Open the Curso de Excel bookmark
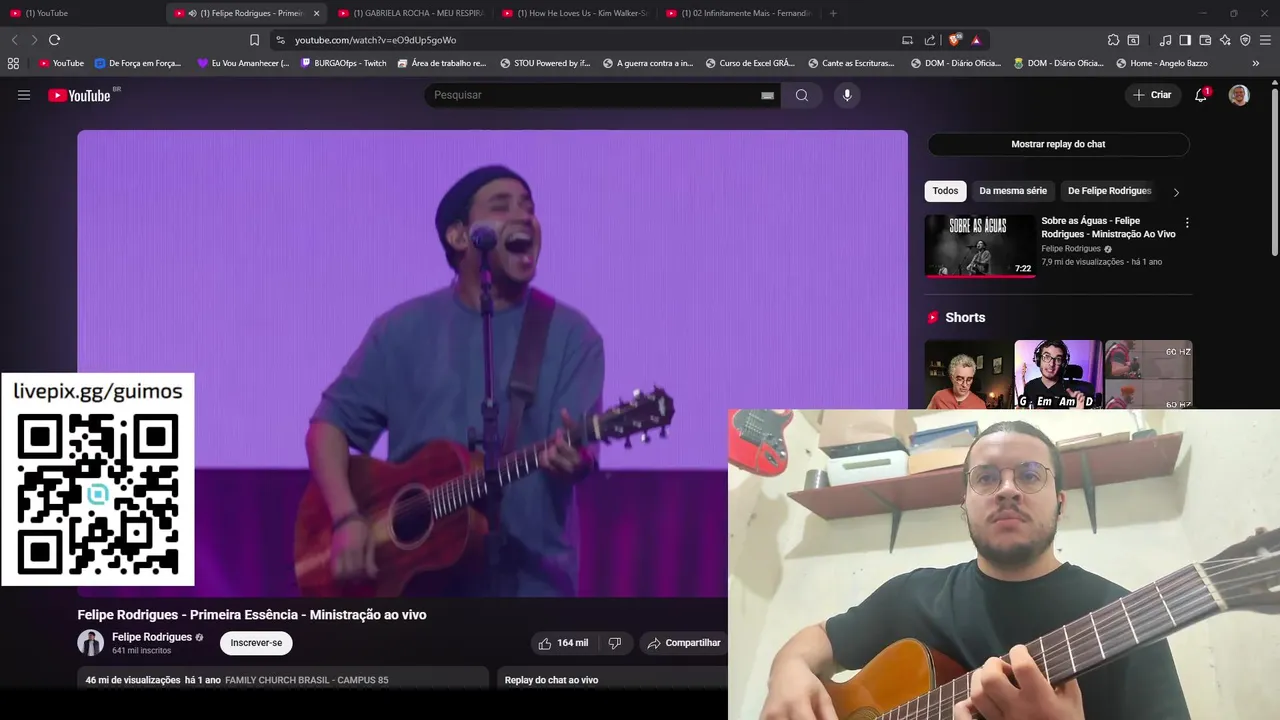Screen dimensions: 1280x720 click(750, 63)
